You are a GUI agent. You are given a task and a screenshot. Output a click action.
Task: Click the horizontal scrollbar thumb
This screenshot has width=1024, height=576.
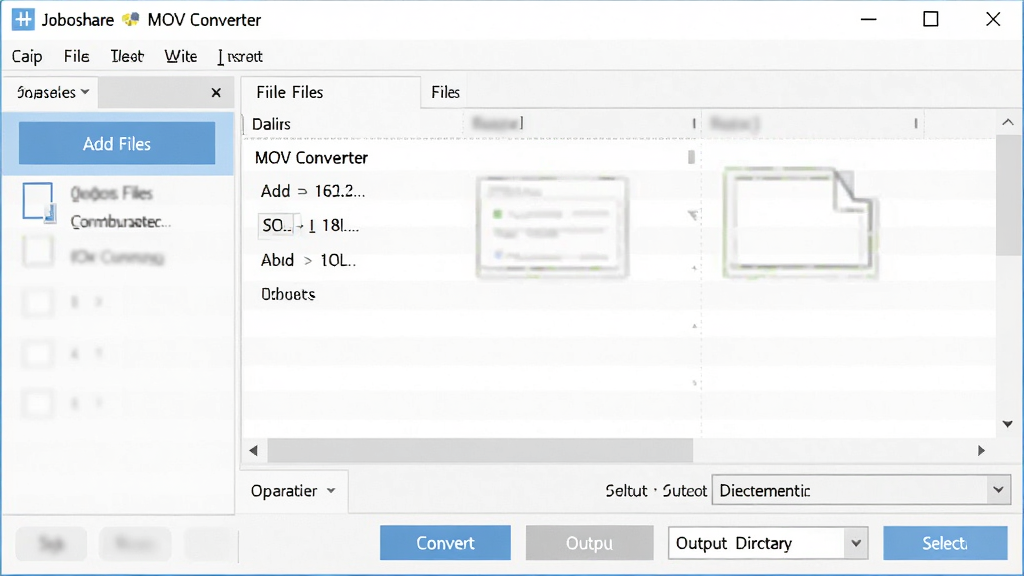(x=480, y=451)
